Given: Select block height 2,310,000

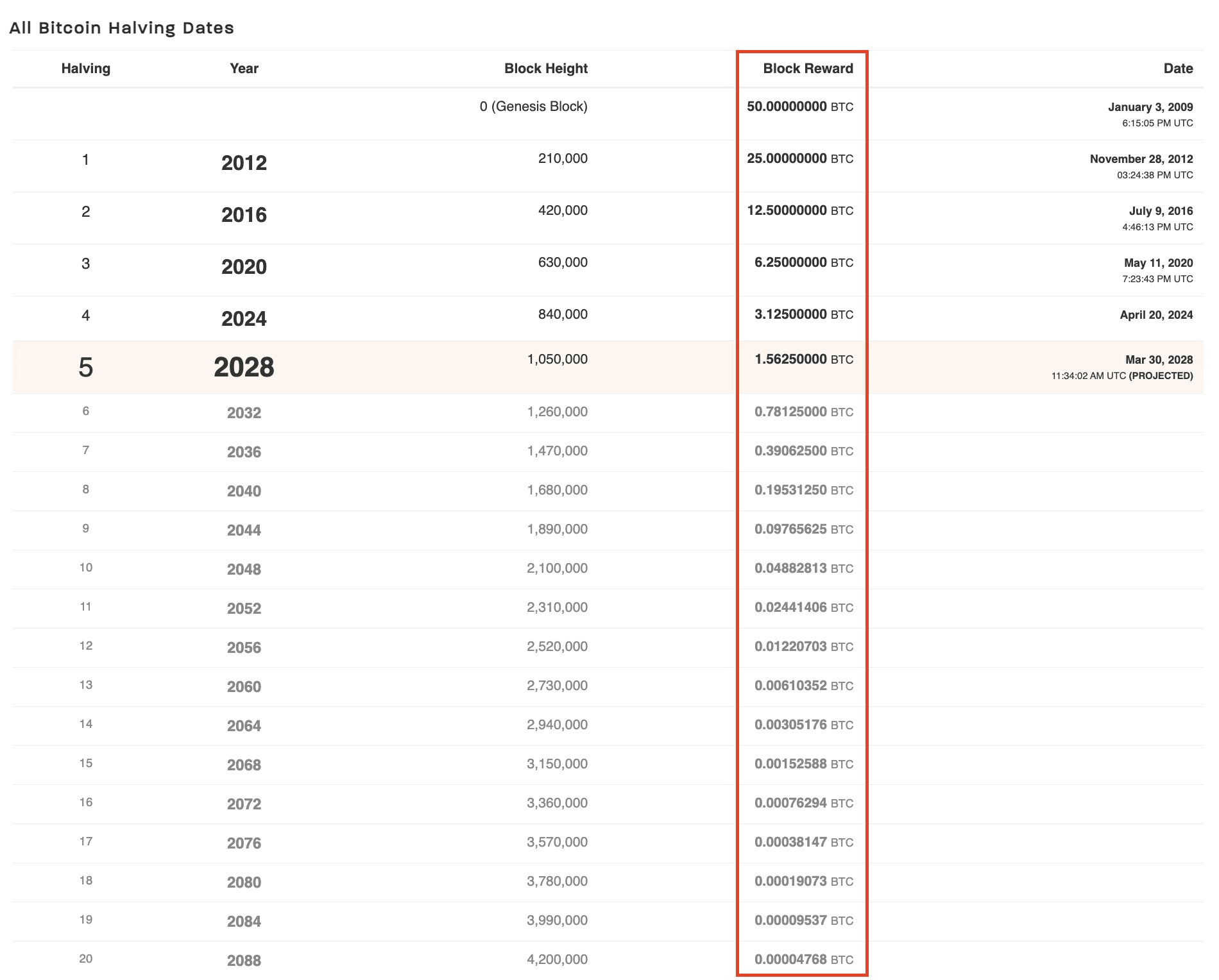Looking at the screenshot, I should click(557, 607).
